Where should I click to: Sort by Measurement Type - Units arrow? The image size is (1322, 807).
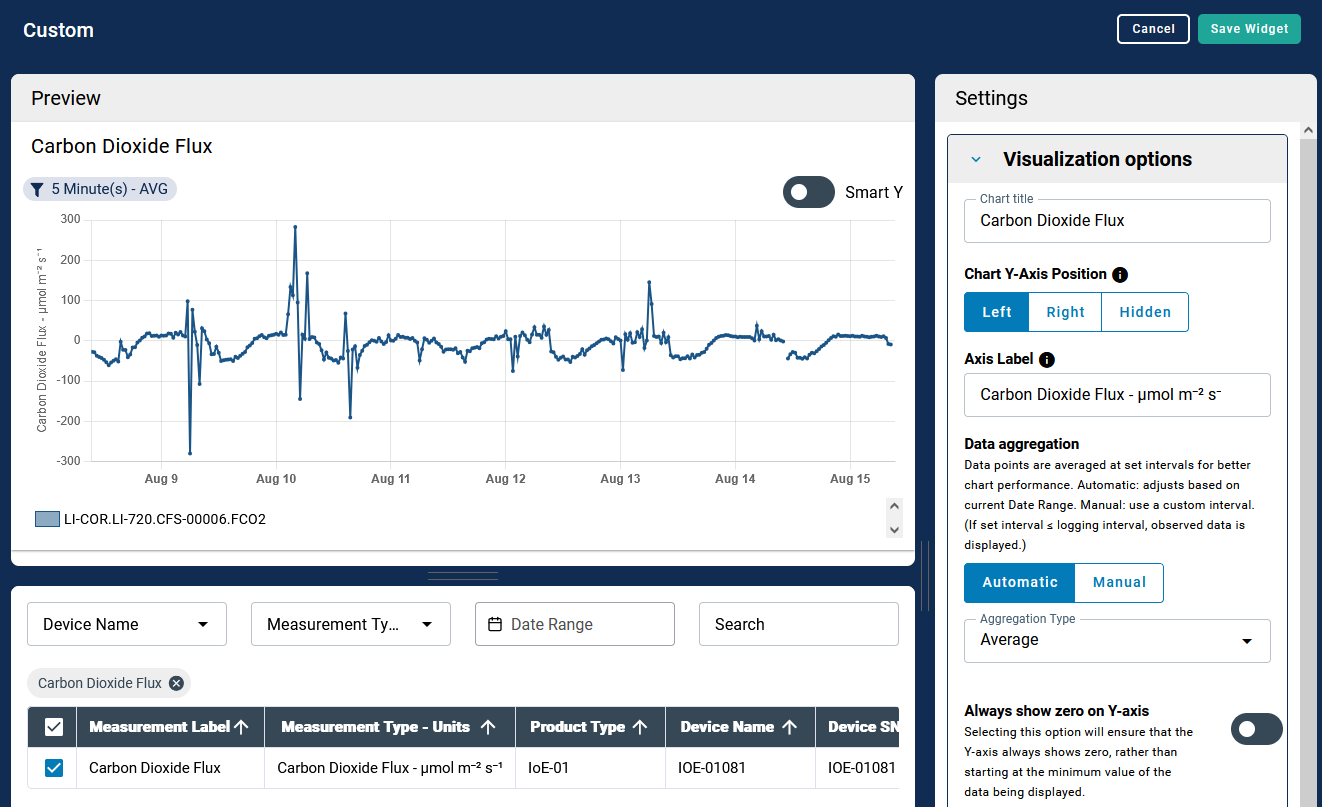point(488,727)
